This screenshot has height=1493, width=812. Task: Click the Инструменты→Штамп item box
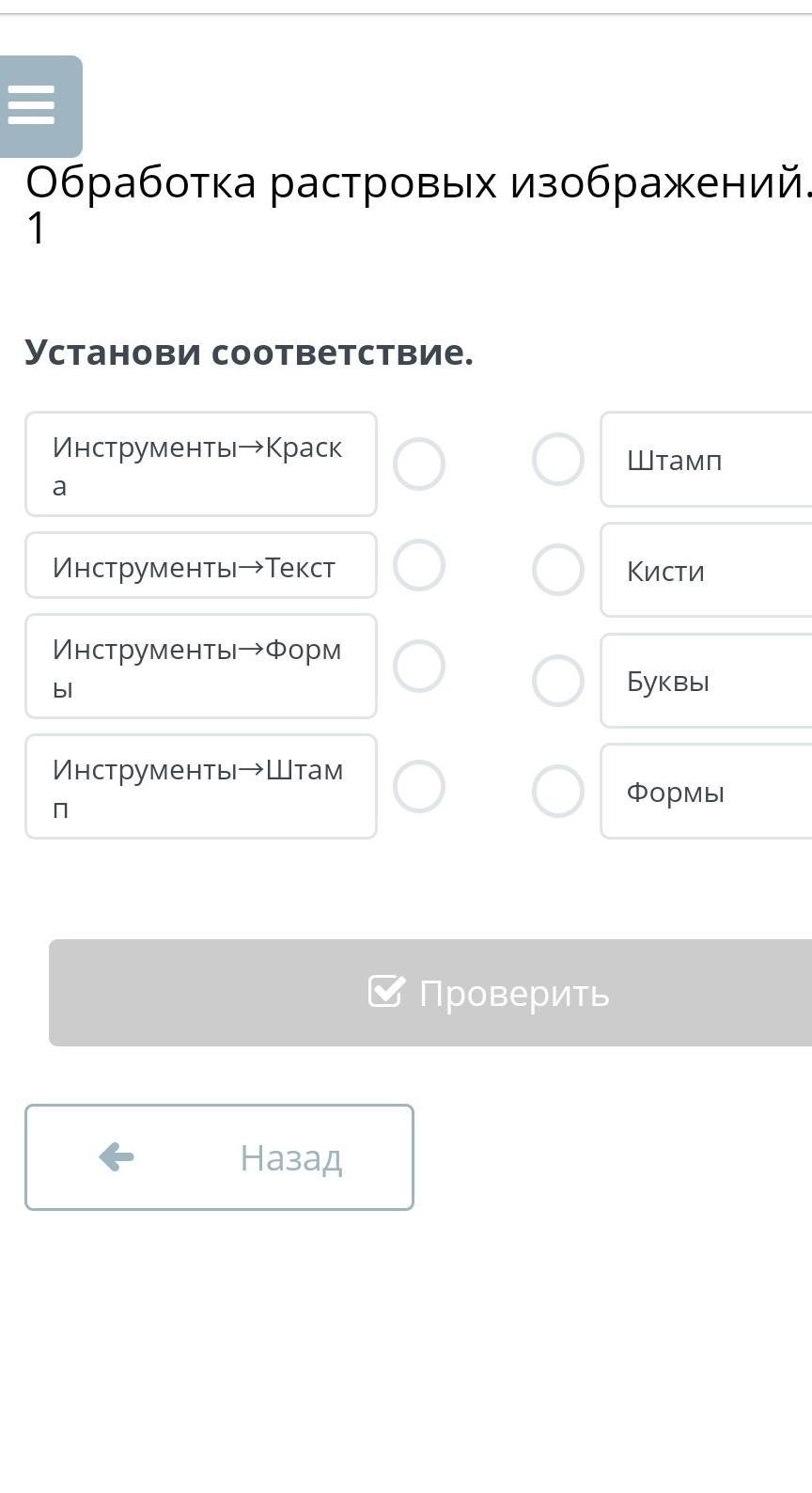[x=200, y=786]
